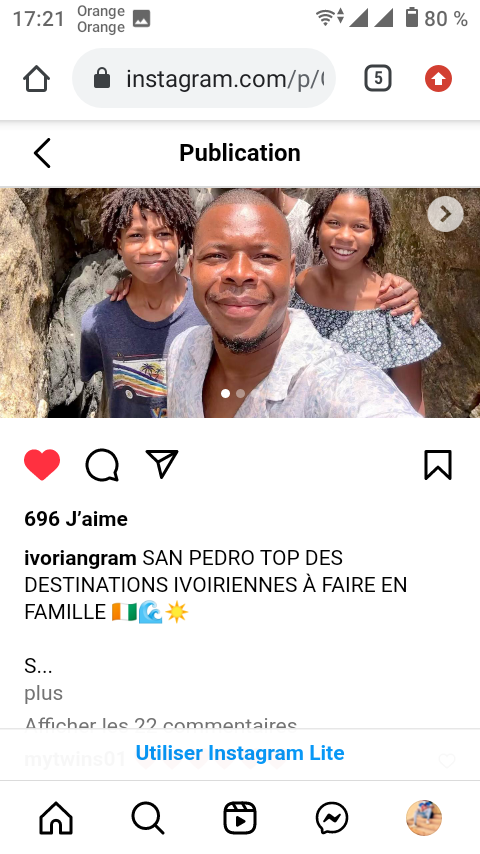Tap Utiliser Instagram Lite link
Image resolution: width=480 pixels, height=854 pixels.
240,753
